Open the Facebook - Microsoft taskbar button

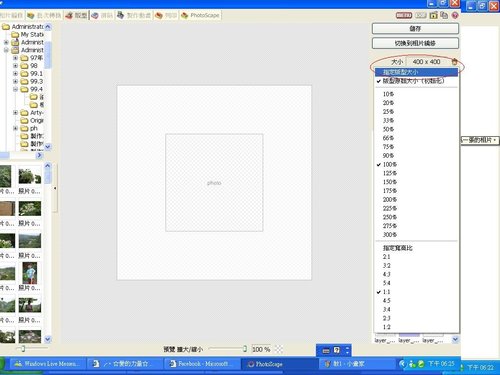click(202, 364)
